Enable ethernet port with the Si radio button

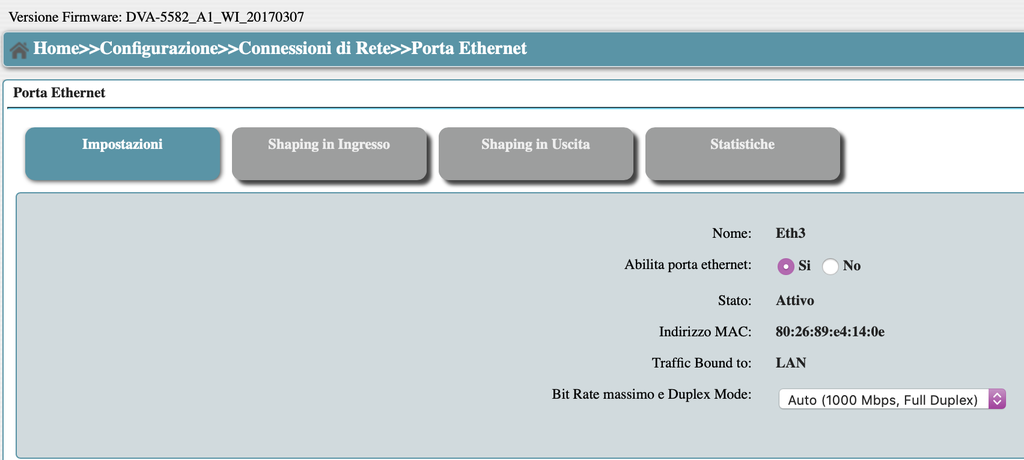pyautogui.click(x=786, y=267)
